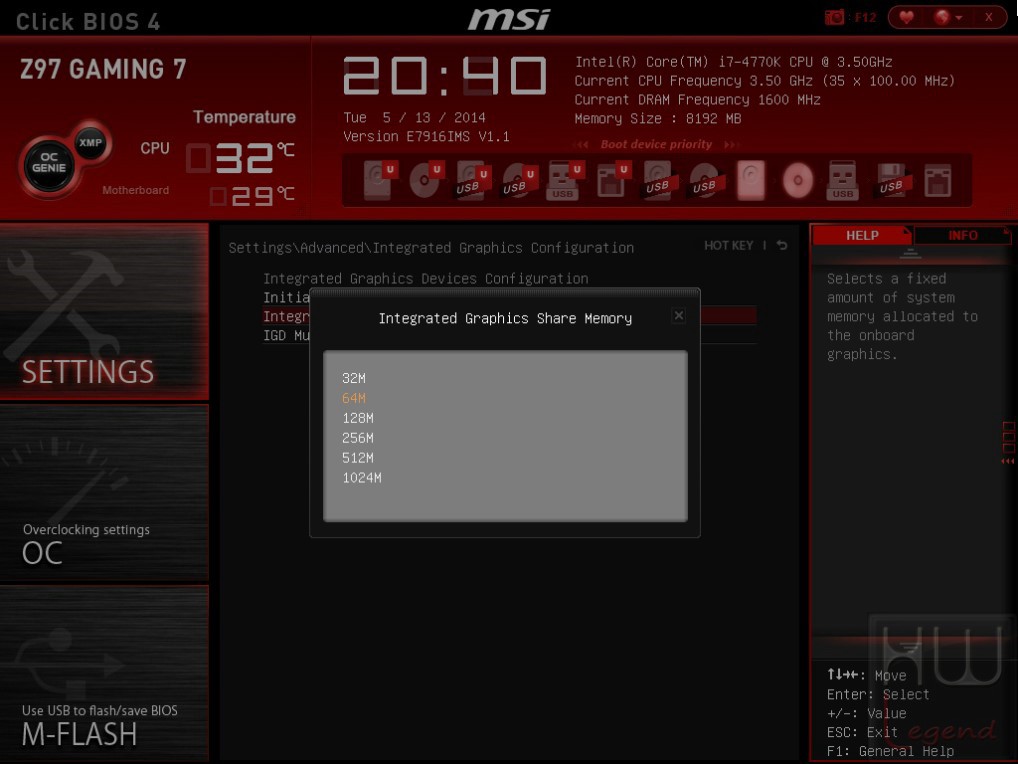
Task: Click the system clock time display
Action: (445, 75)
